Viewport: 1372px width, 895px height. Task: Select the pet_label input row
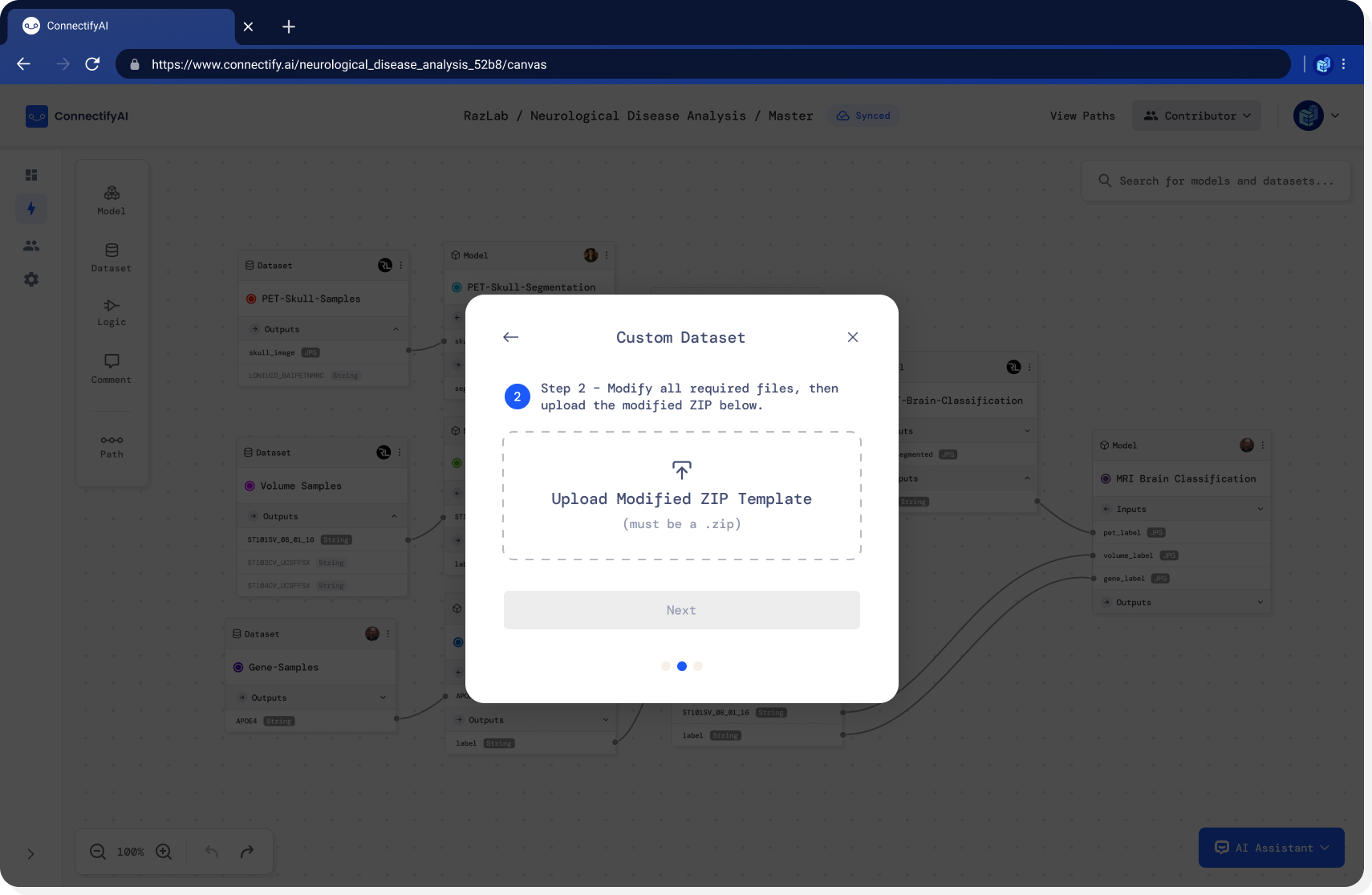pos(1182,532)
